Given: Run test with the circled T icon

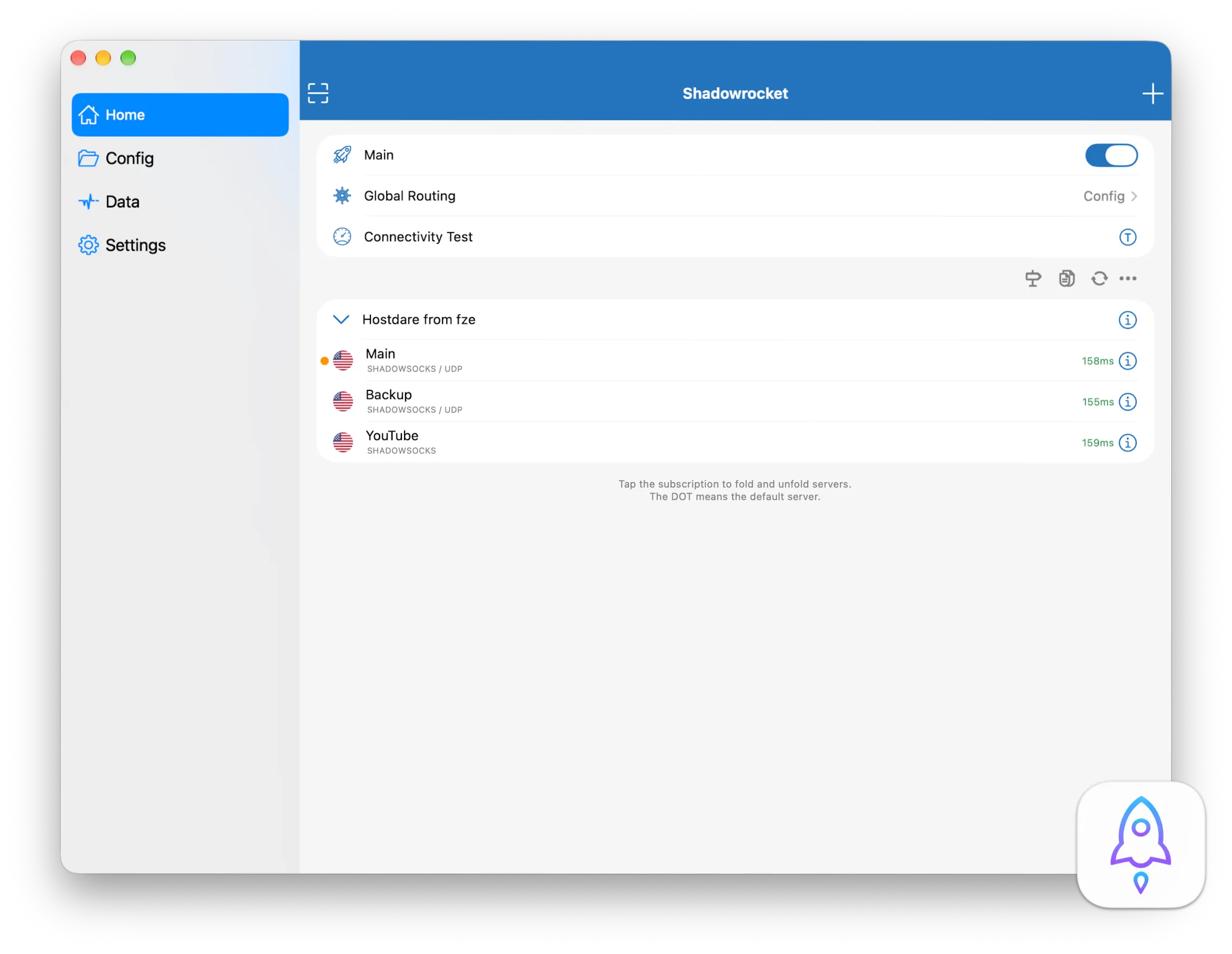Looking at the screenshot, I should 1127,237.
